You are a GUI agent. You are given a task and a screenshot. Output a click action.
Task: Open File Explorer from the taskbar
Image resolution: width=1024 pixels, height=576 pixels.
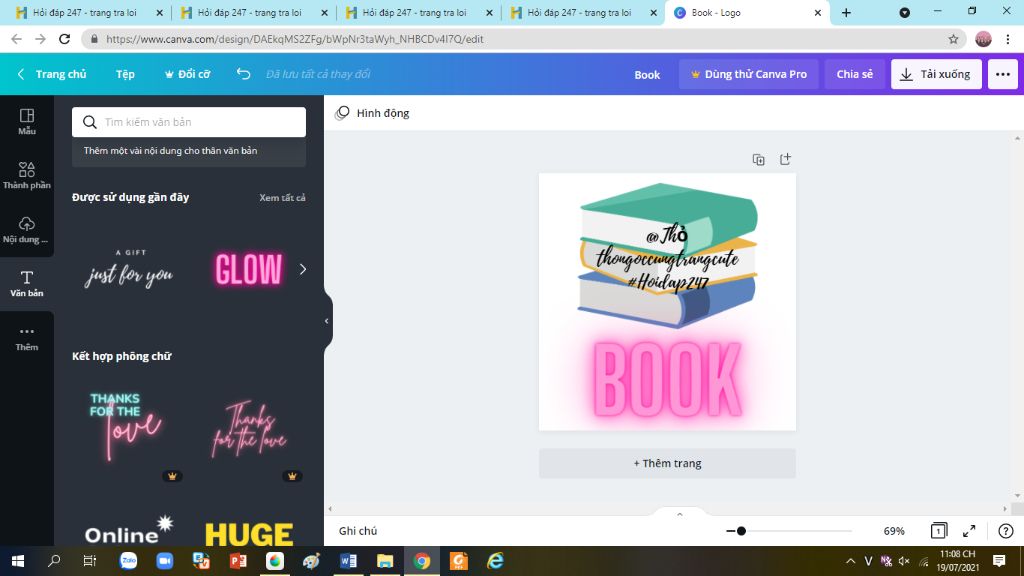coord(385,561)
